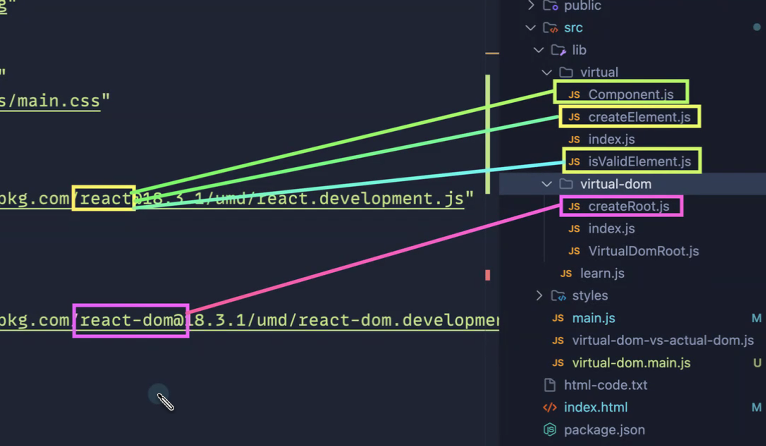Click the JS icon beside Component.js

click(574, 95)
